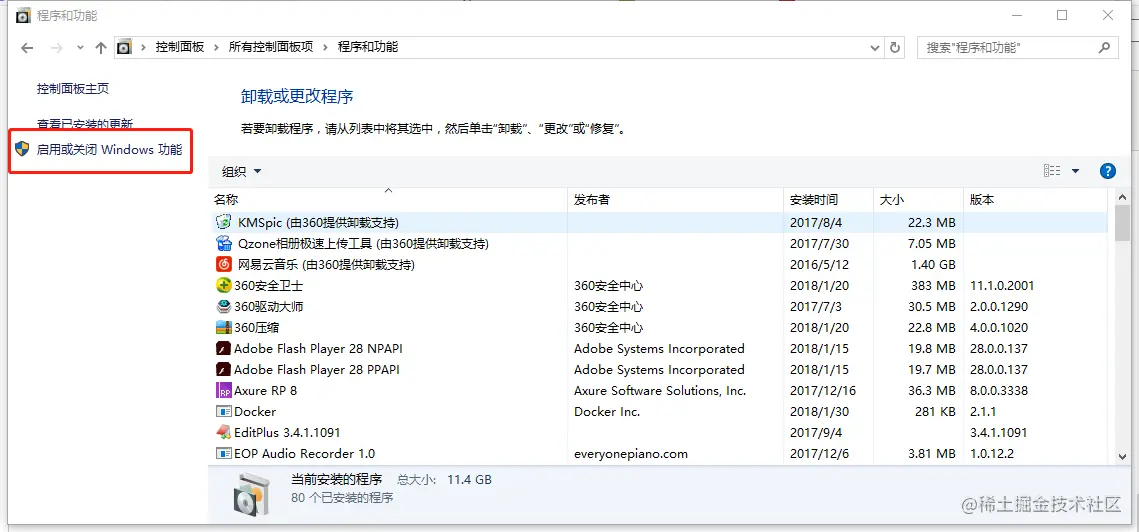Image resolution: width=1139 pixels, height=532 pixels.
Task: Click the 360驱动大师 icon
Action: [x=224, y=306]
